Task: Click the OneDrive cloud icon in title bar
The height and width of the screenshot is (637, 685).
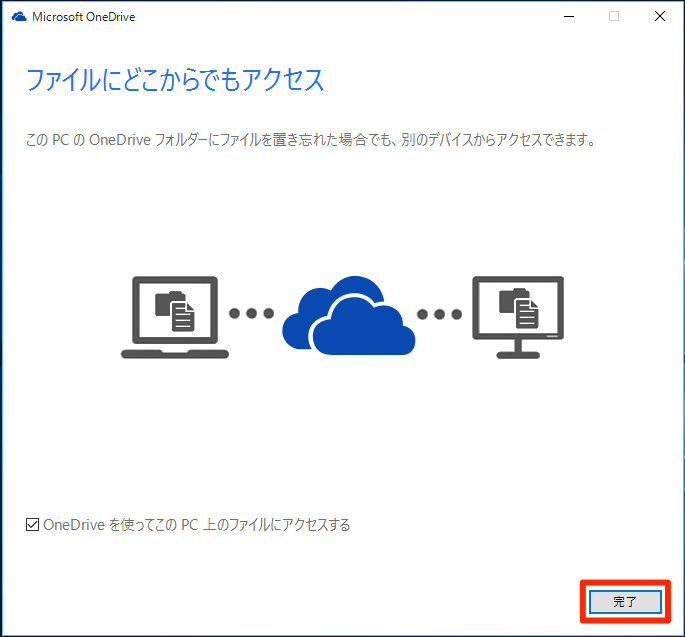Action: pos(19,17)
